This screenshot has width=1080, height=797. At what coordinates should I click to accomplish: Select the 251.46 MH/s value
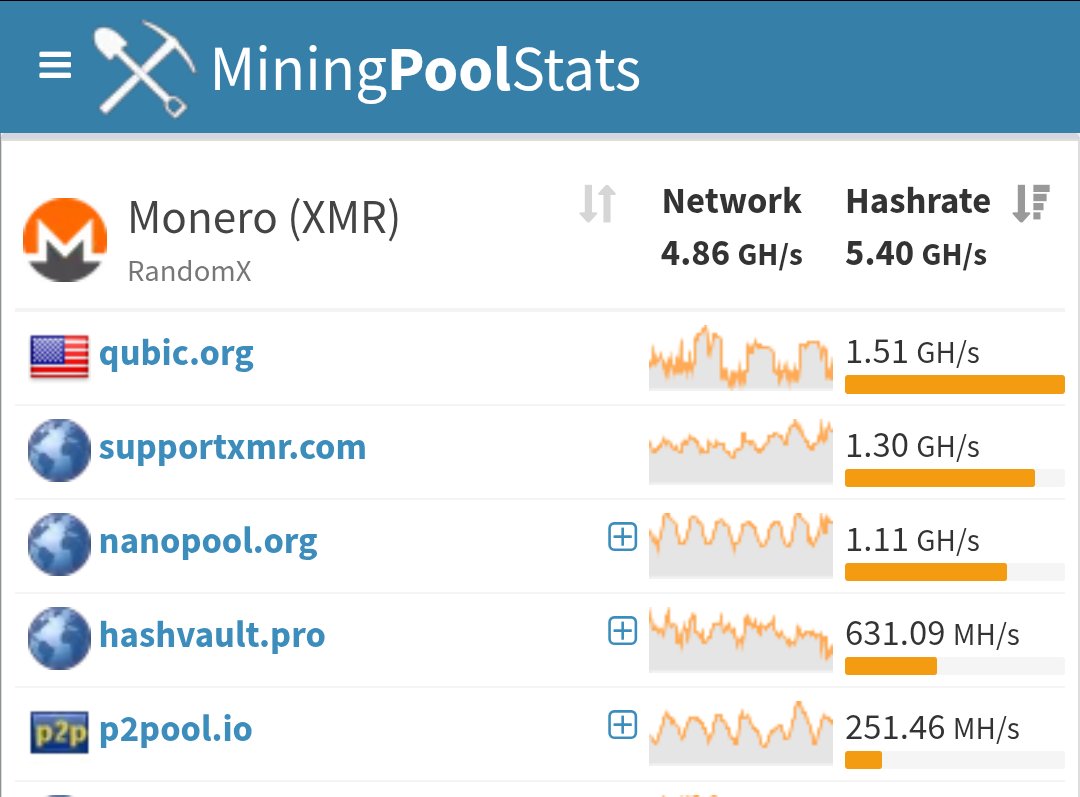click(932, 727)
